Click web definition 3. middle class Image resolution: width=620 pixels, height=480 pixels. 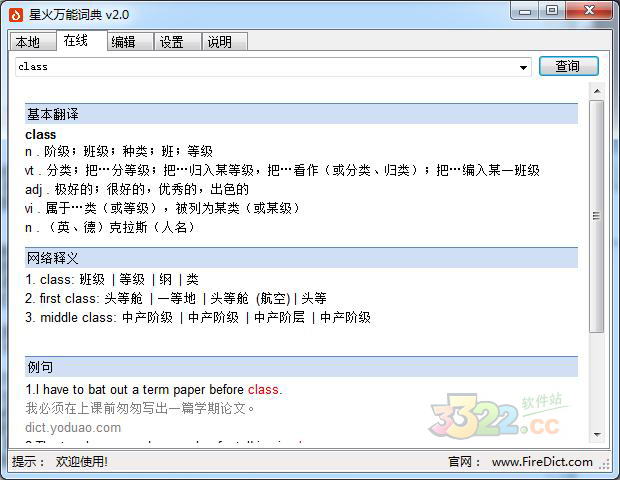[198, 317]
